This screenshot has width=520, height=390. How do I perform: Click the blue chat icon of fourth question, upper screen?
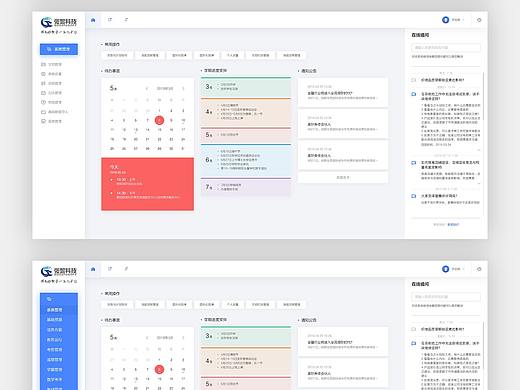(x=414, y=196)
